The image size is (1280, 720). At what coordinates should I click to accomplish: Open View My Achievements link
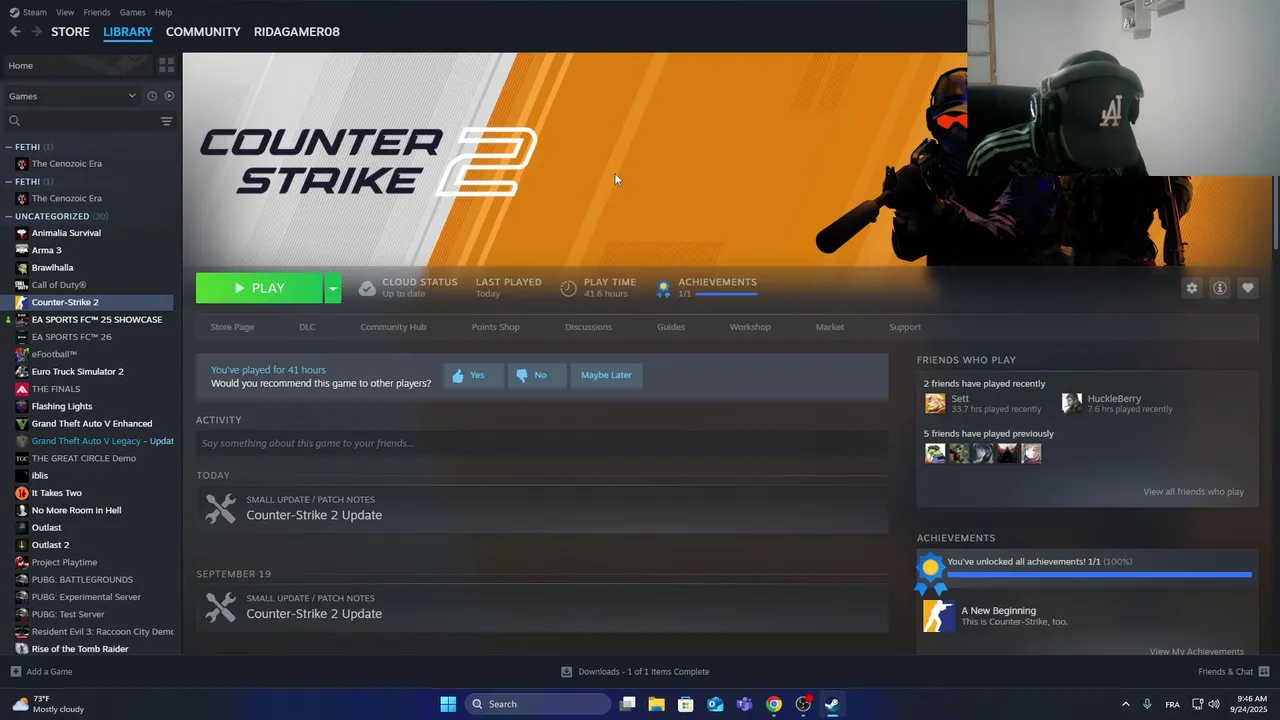[1197, 651]
